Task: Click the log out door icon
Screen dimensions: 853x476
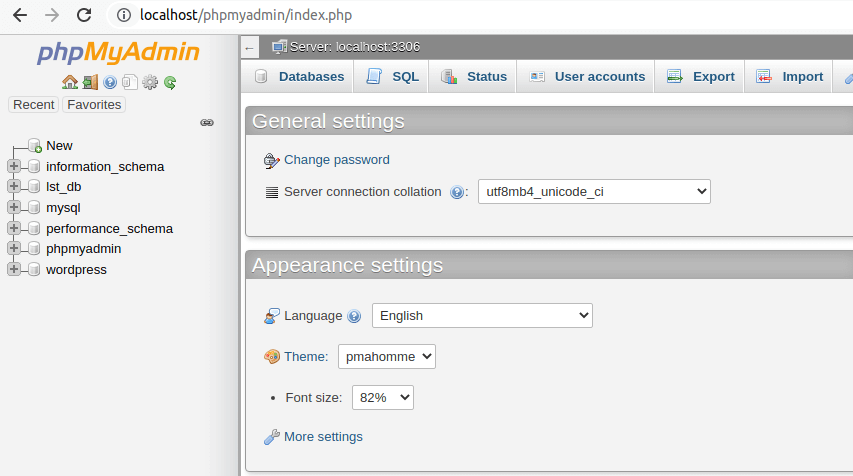Action: tap(90, 82)
